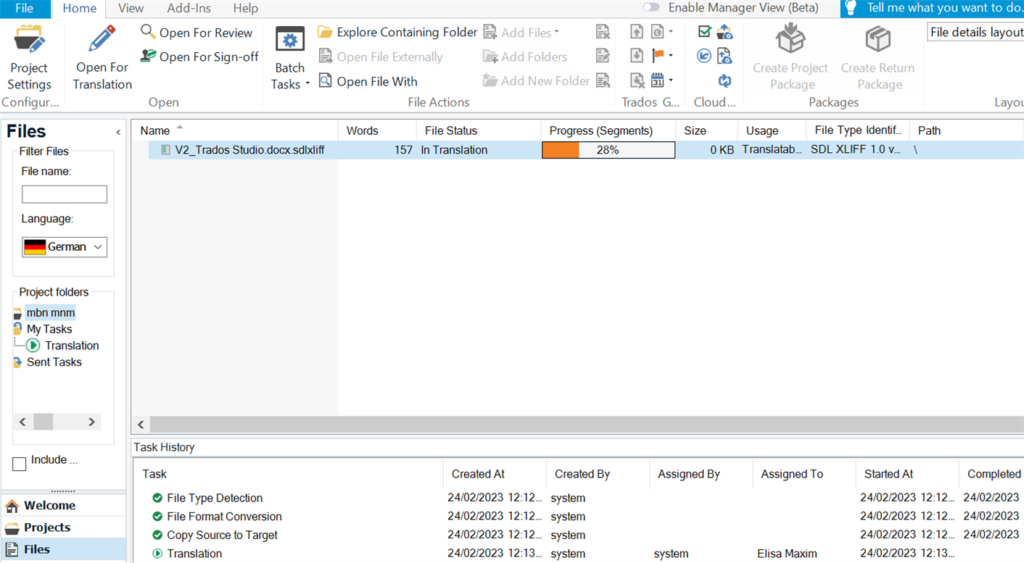Open the German language dropdown
Viewport: 1024px width, 563px height.
(x=64, y=247)
